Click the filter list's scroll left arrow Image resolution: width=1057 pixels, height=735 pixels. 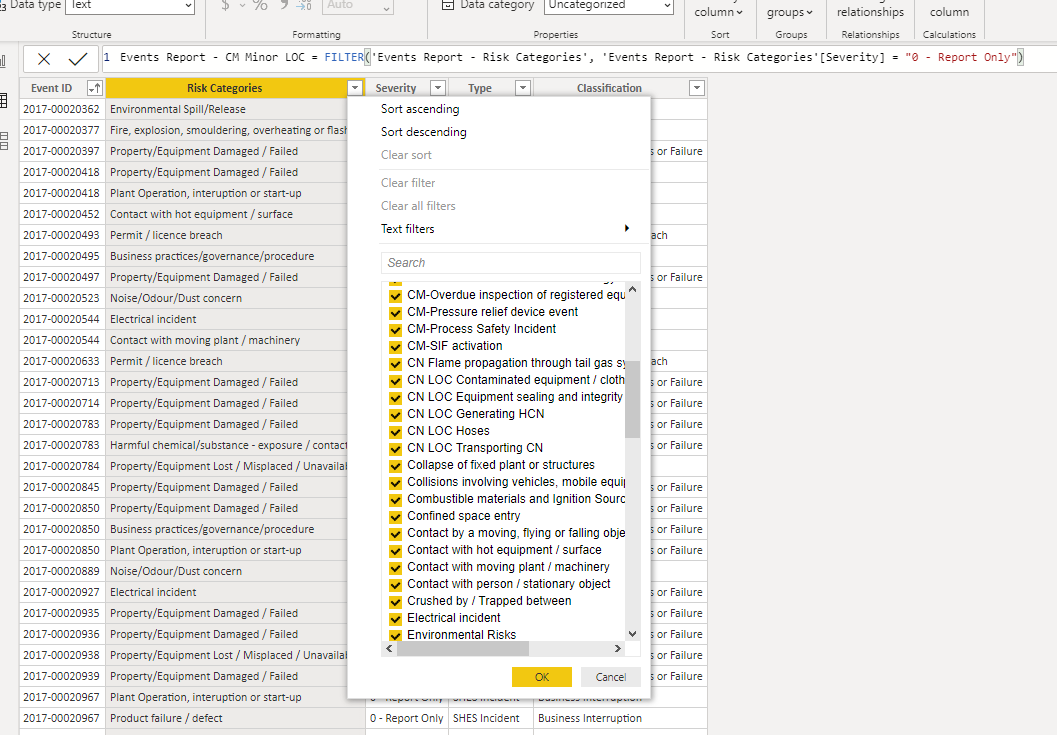pos(389,648)
